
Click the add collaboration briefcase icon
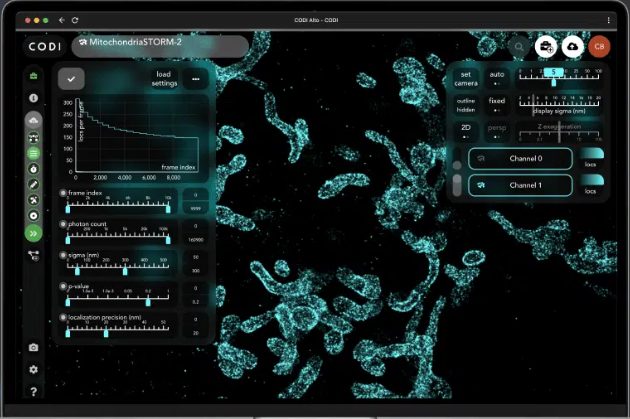click(546, 46)
